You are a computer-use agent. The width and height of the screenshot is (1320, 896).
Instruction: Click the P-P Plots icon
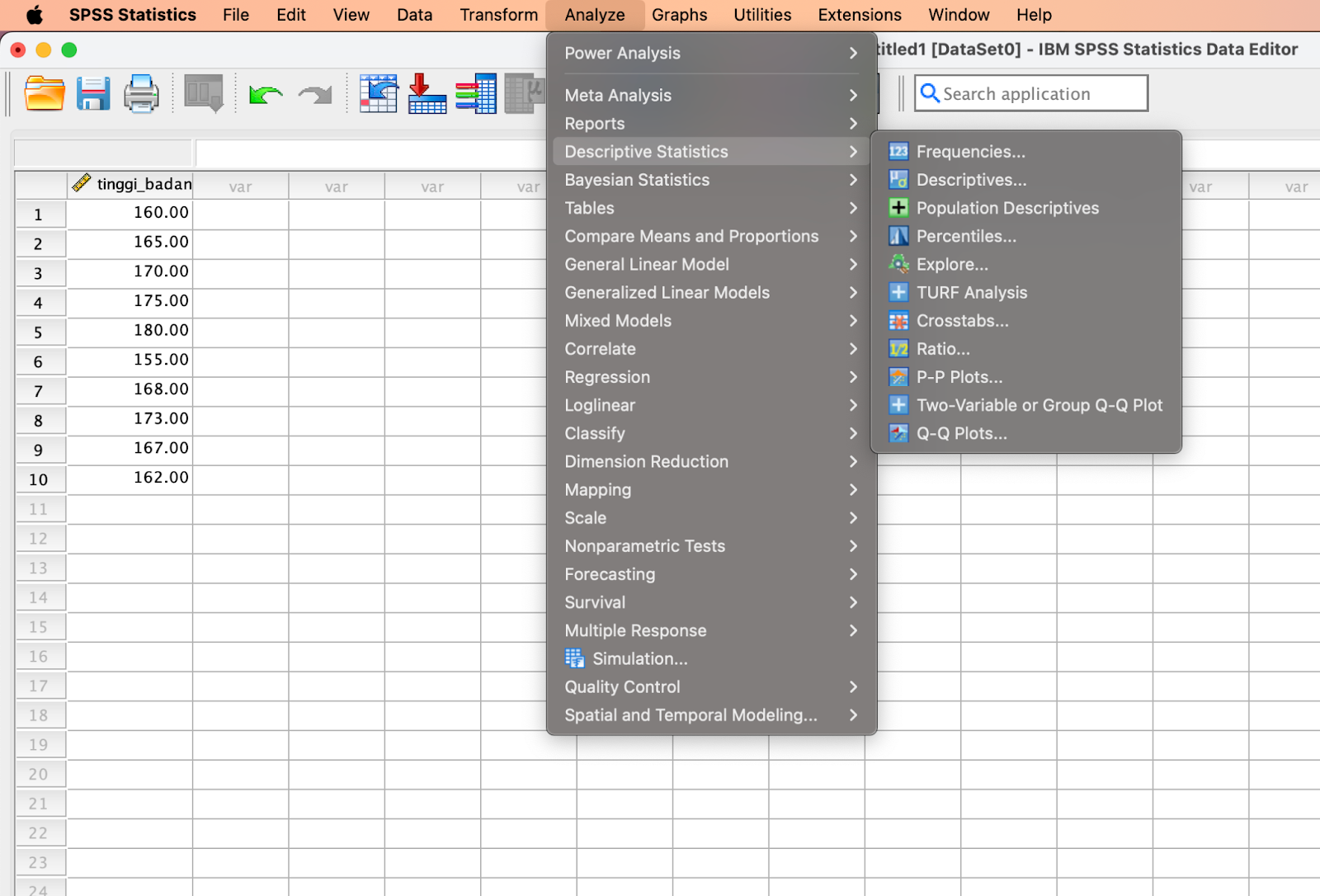click(898, 377)
